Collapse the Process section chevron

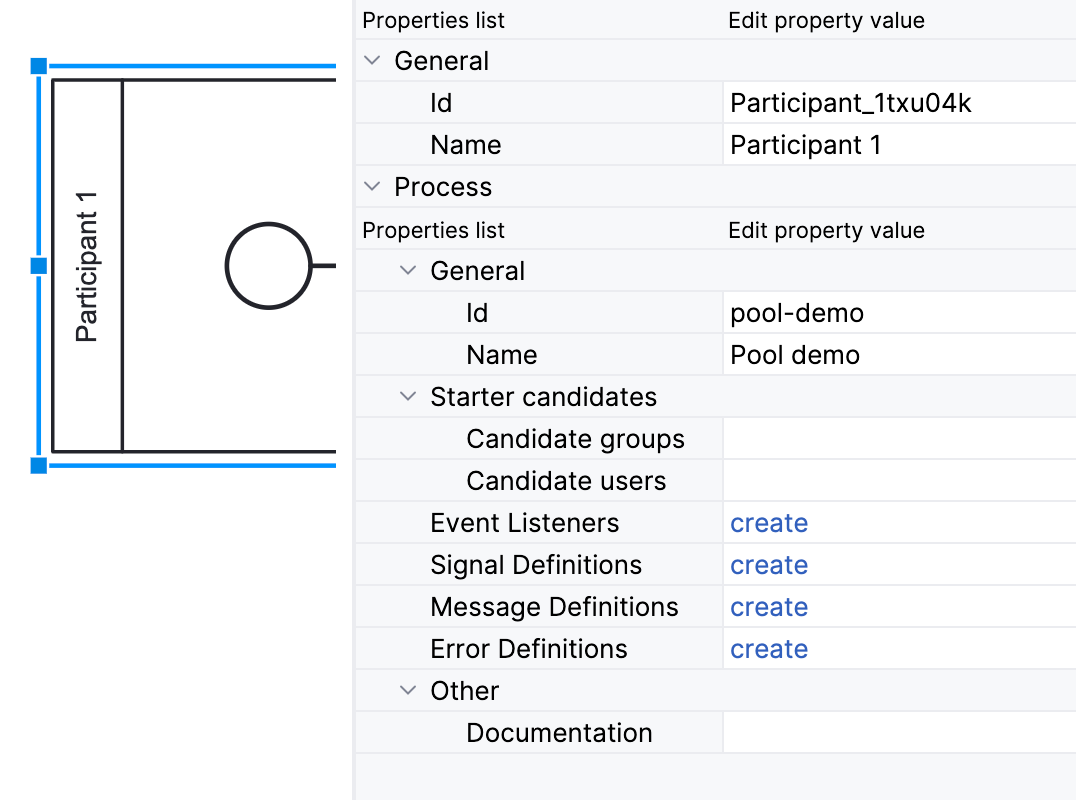[x=373, y=187]
